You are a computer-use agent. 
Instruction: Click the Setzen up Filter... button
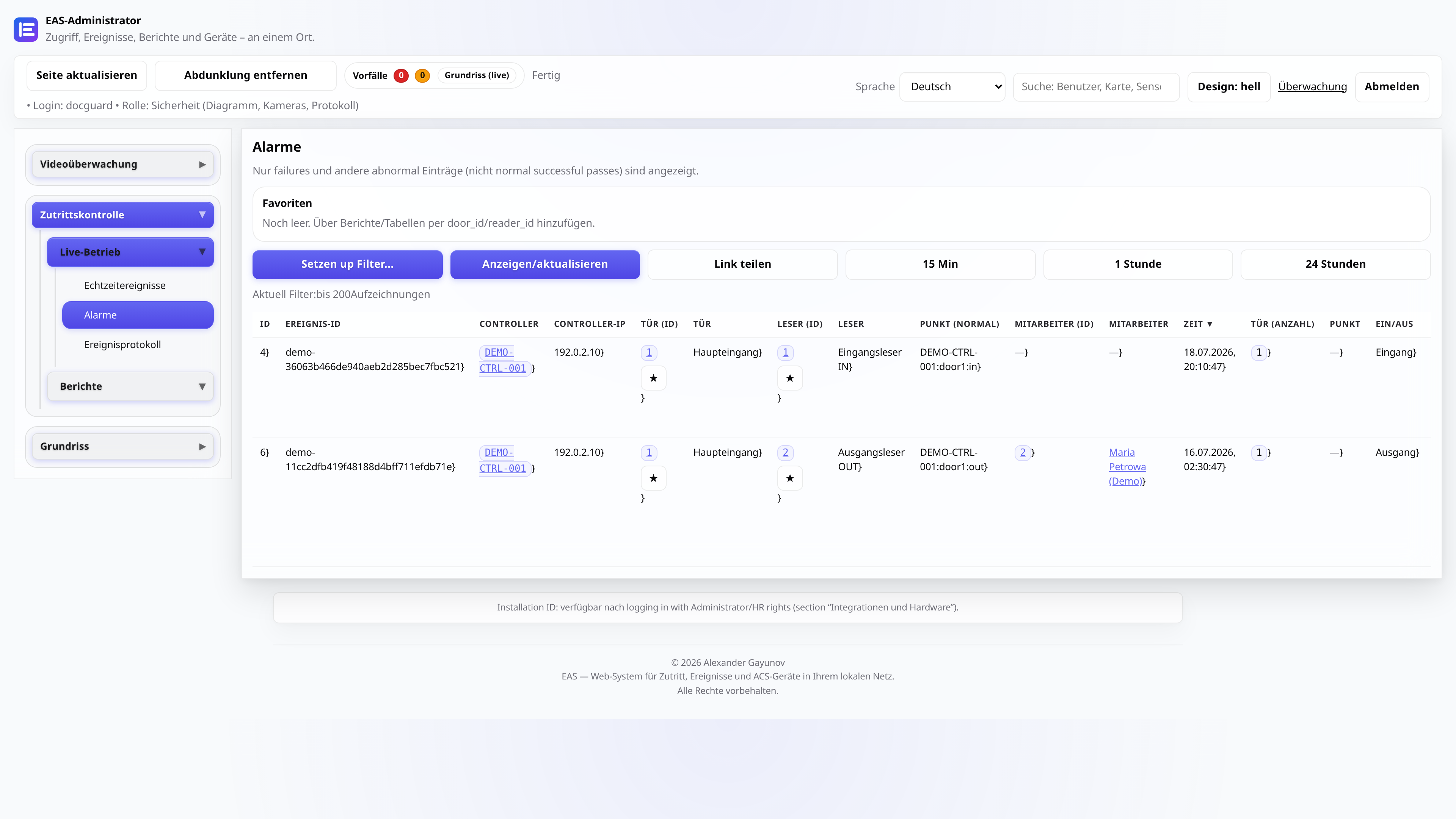point(347,264)
